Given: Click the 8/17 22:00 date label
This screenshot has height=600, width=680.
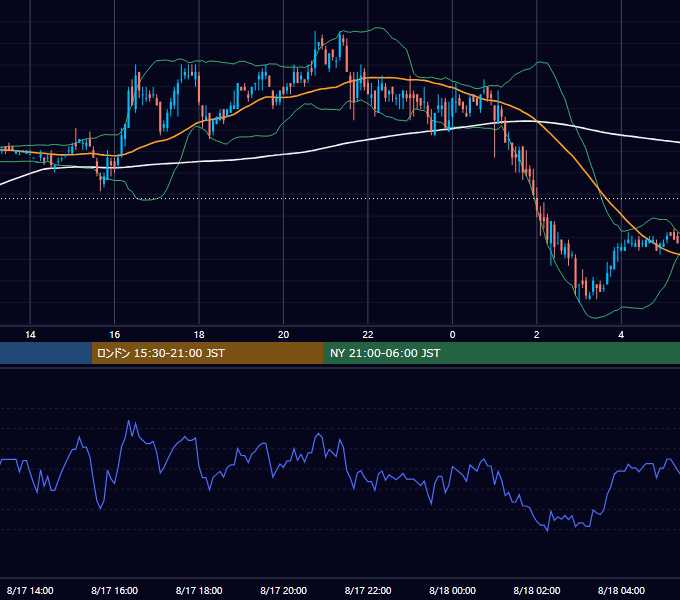Looking at the screenshot, I should [368, 590].
